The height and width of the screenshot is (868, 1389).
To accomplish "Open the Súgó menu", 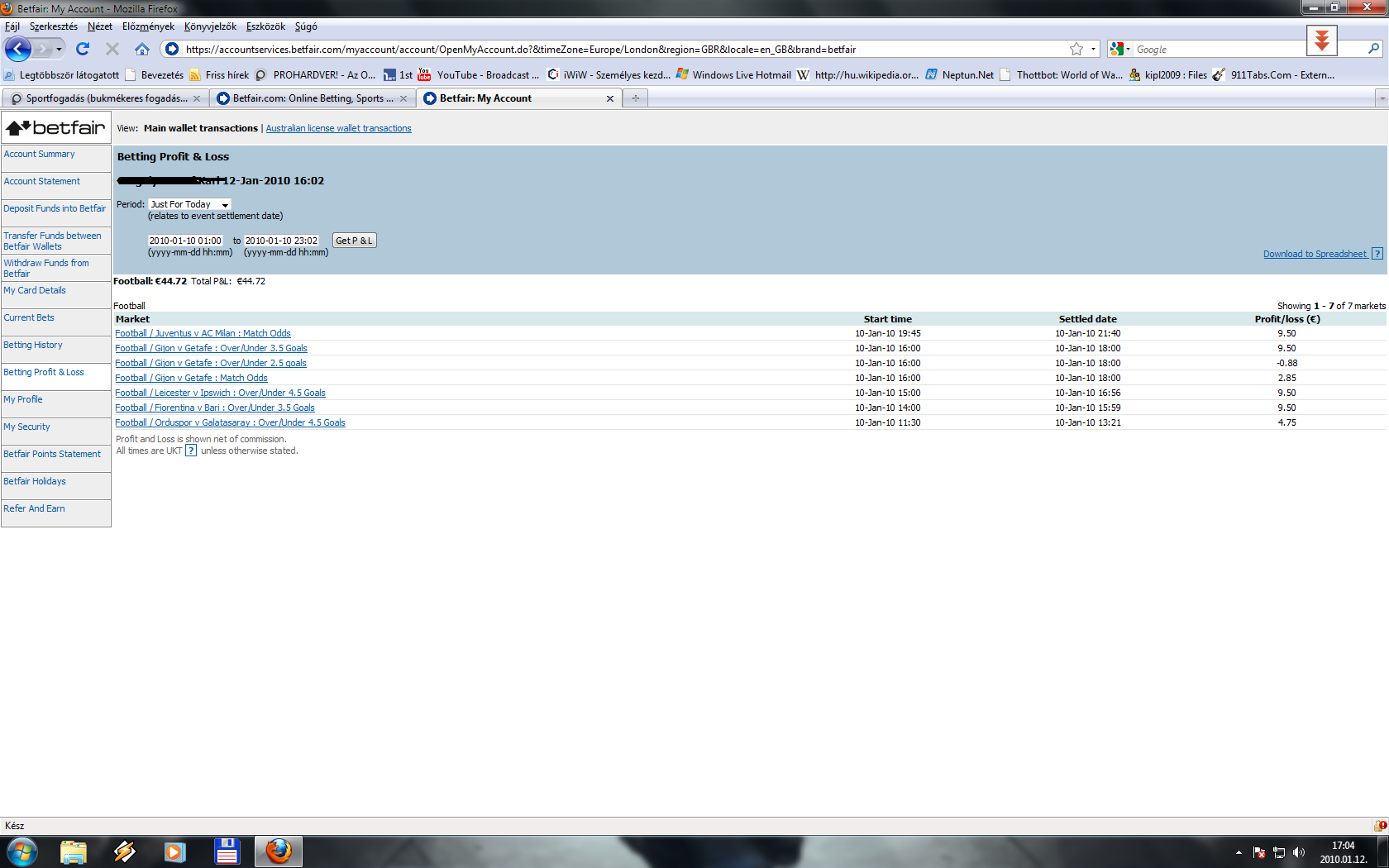I will point(306,26).
